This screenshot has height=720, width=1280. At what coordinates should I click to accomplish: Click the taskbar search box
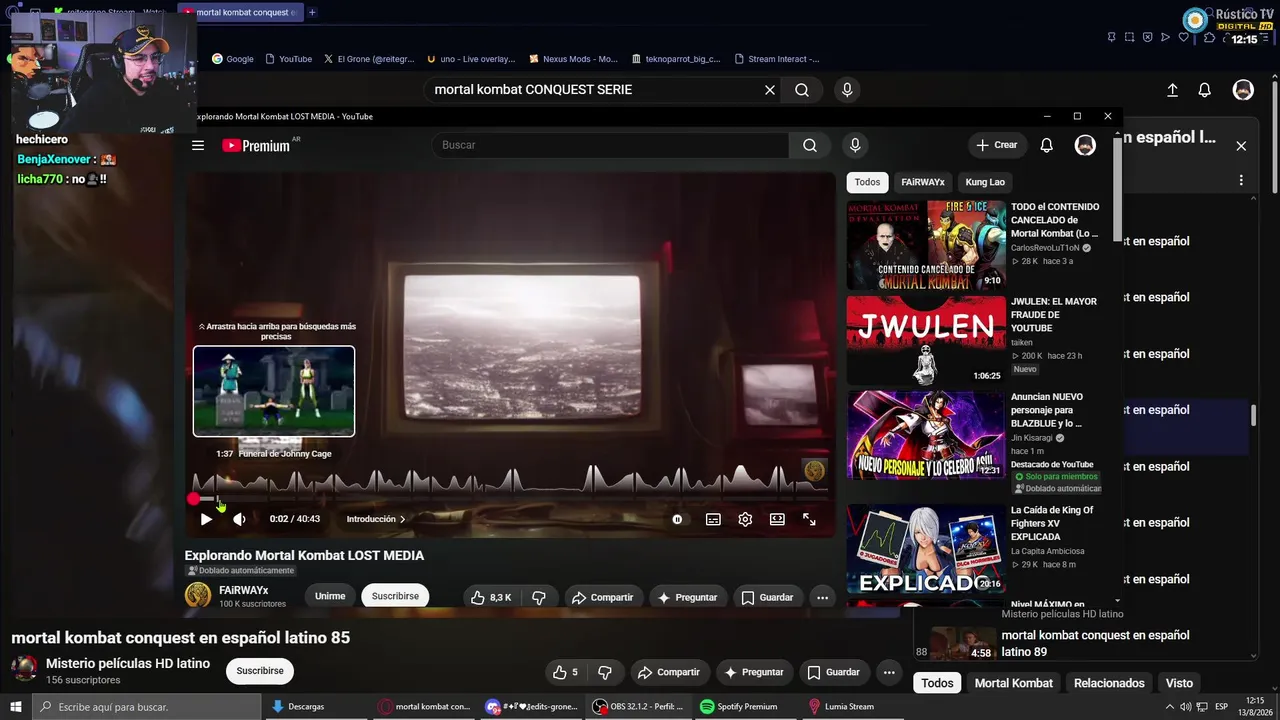146,707
